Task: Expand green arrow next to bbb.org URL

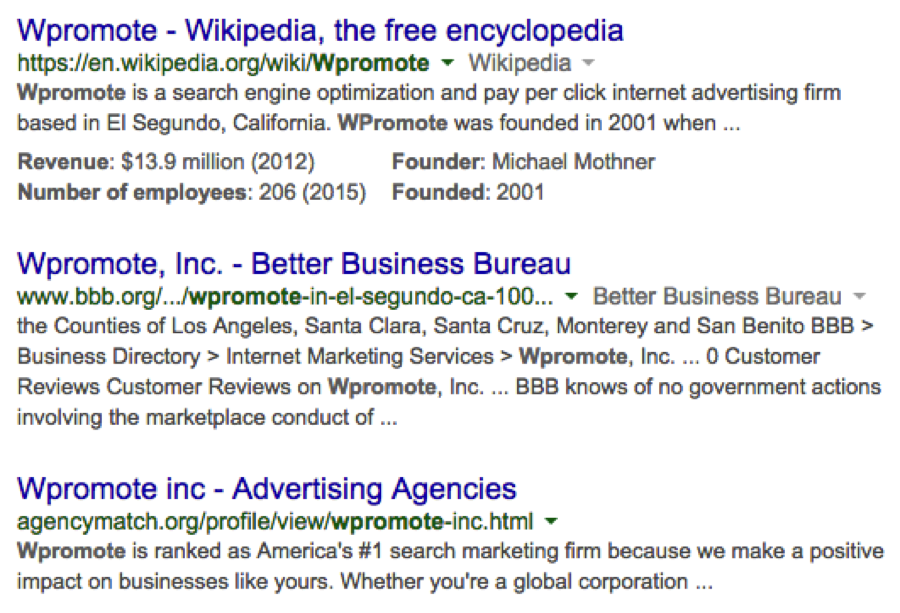Action: [x=571, y=296]
